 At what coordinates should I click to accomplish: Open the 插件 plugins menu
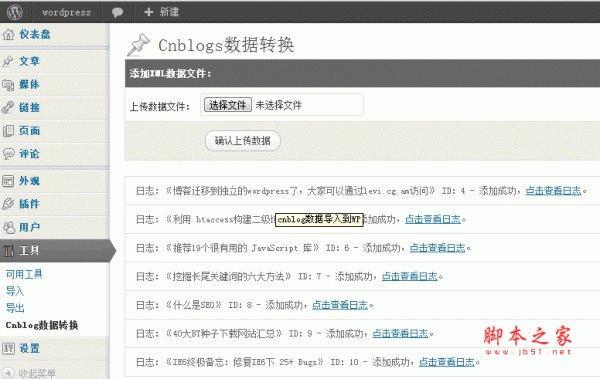click(29, 204)
